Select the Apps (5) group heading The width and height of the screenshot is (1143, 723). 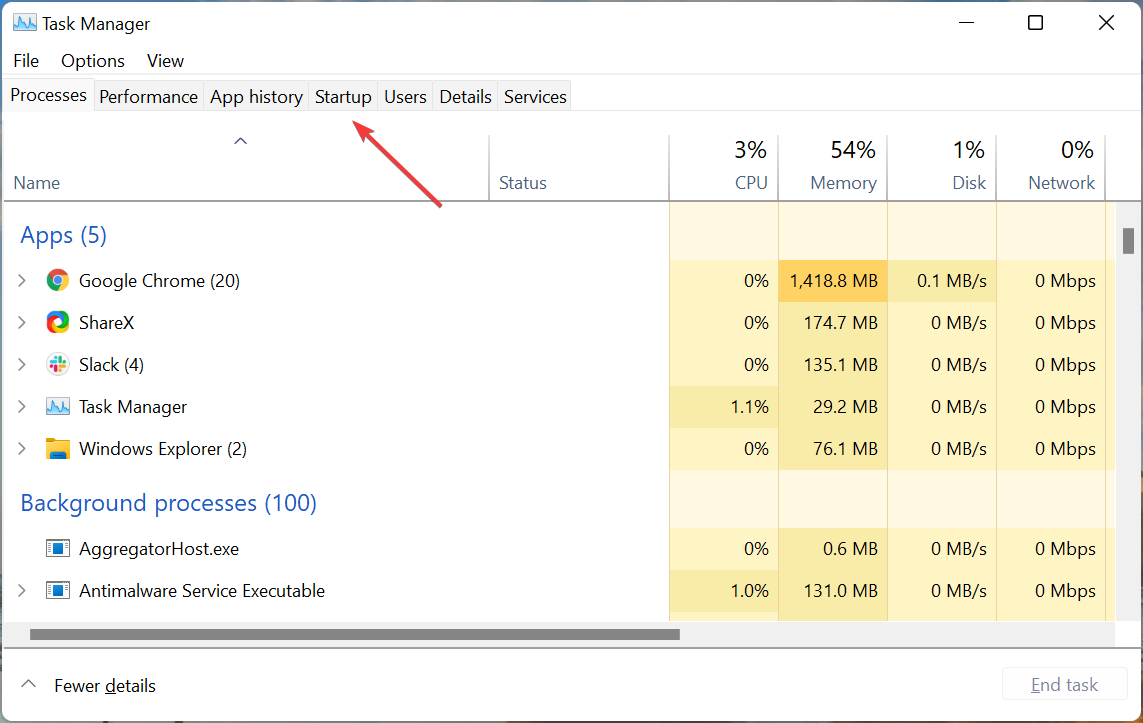coord(63,235)
